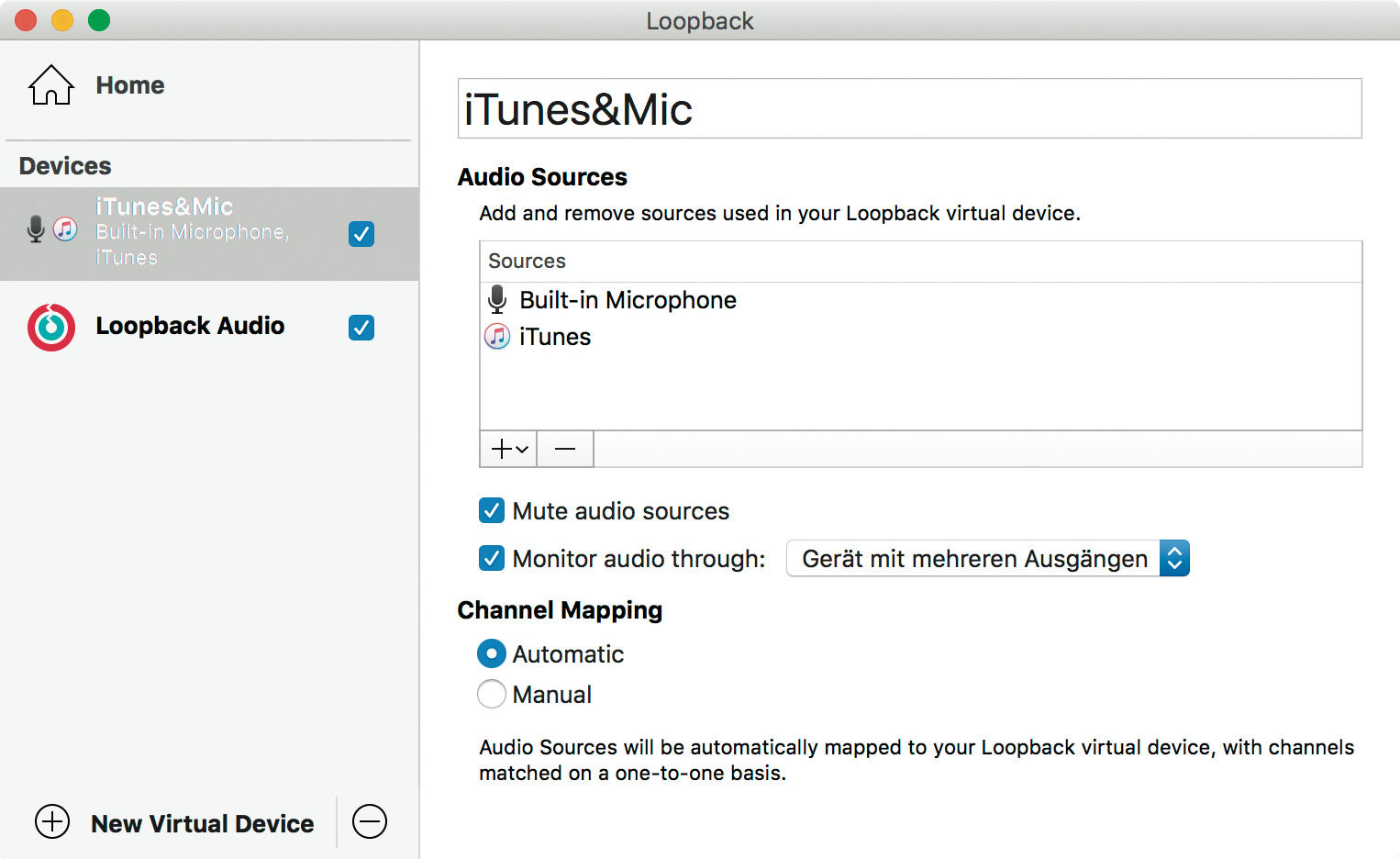This screenshot has height=859, width=1400.
Task: Click the iTunes icon in Sources list
Action: 497,337
